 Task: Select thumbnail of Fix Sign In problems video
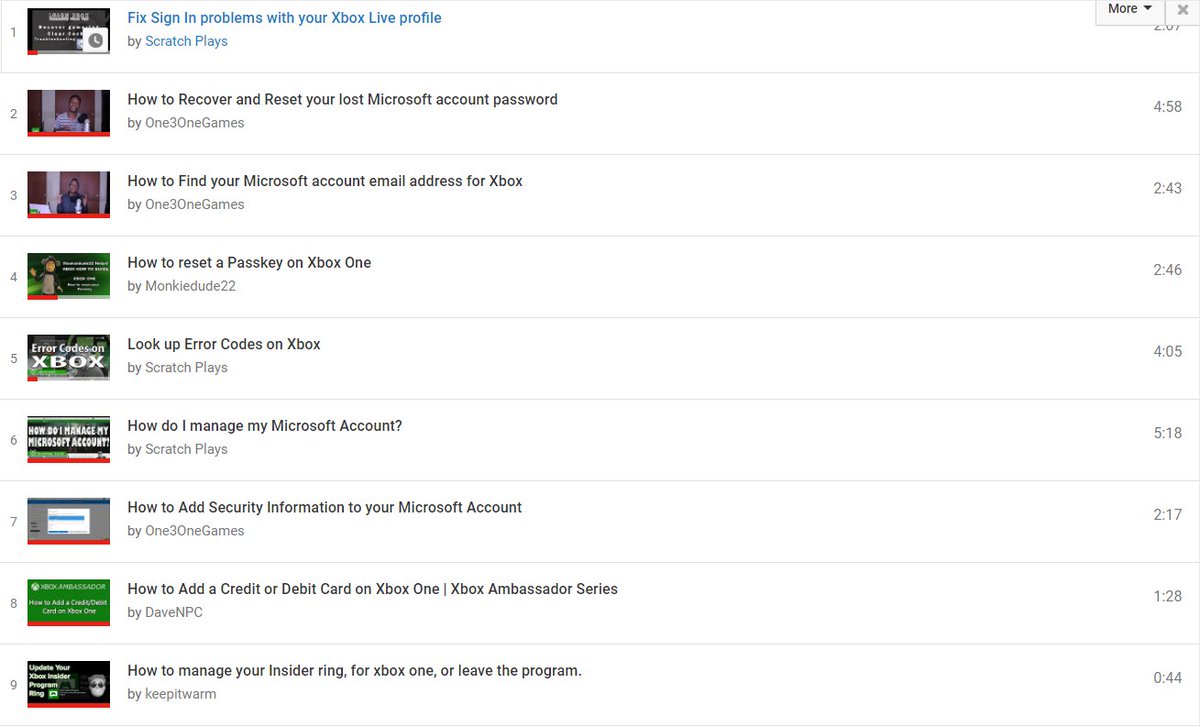pos(68,31)
